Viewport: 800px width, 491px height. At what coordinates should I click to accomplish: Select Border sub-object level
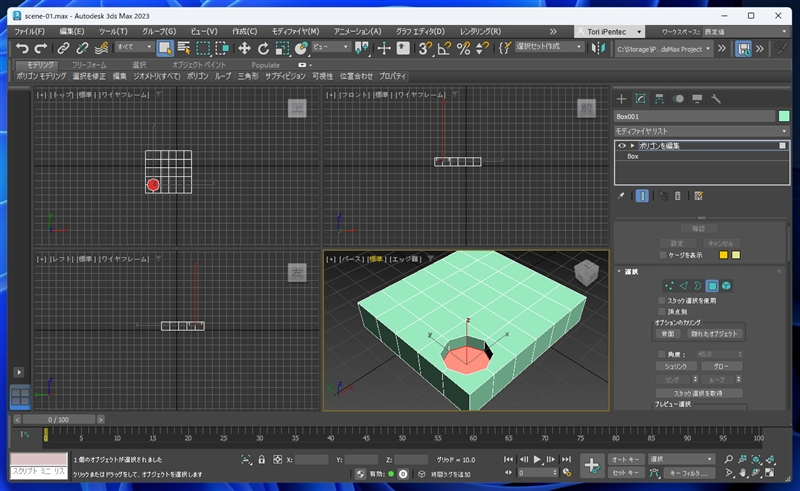click(697, 286)
